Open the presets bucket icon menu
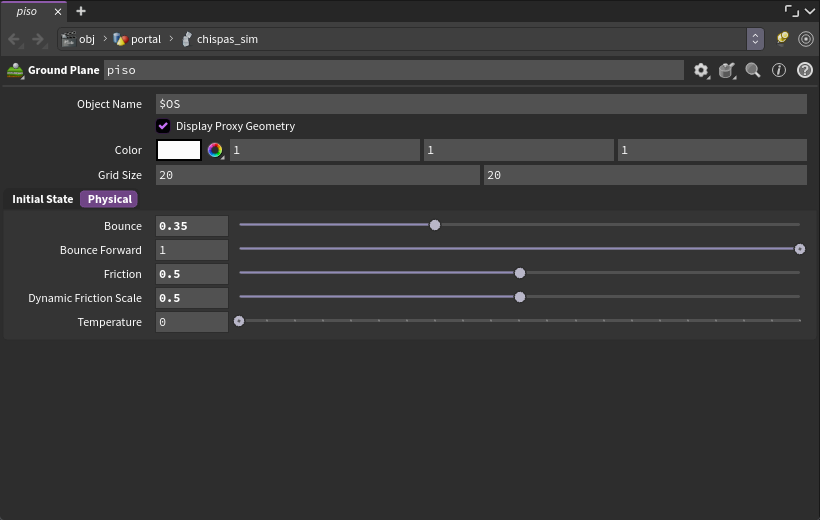The width and height of the screenshot is (820, 520). [727, 70]
